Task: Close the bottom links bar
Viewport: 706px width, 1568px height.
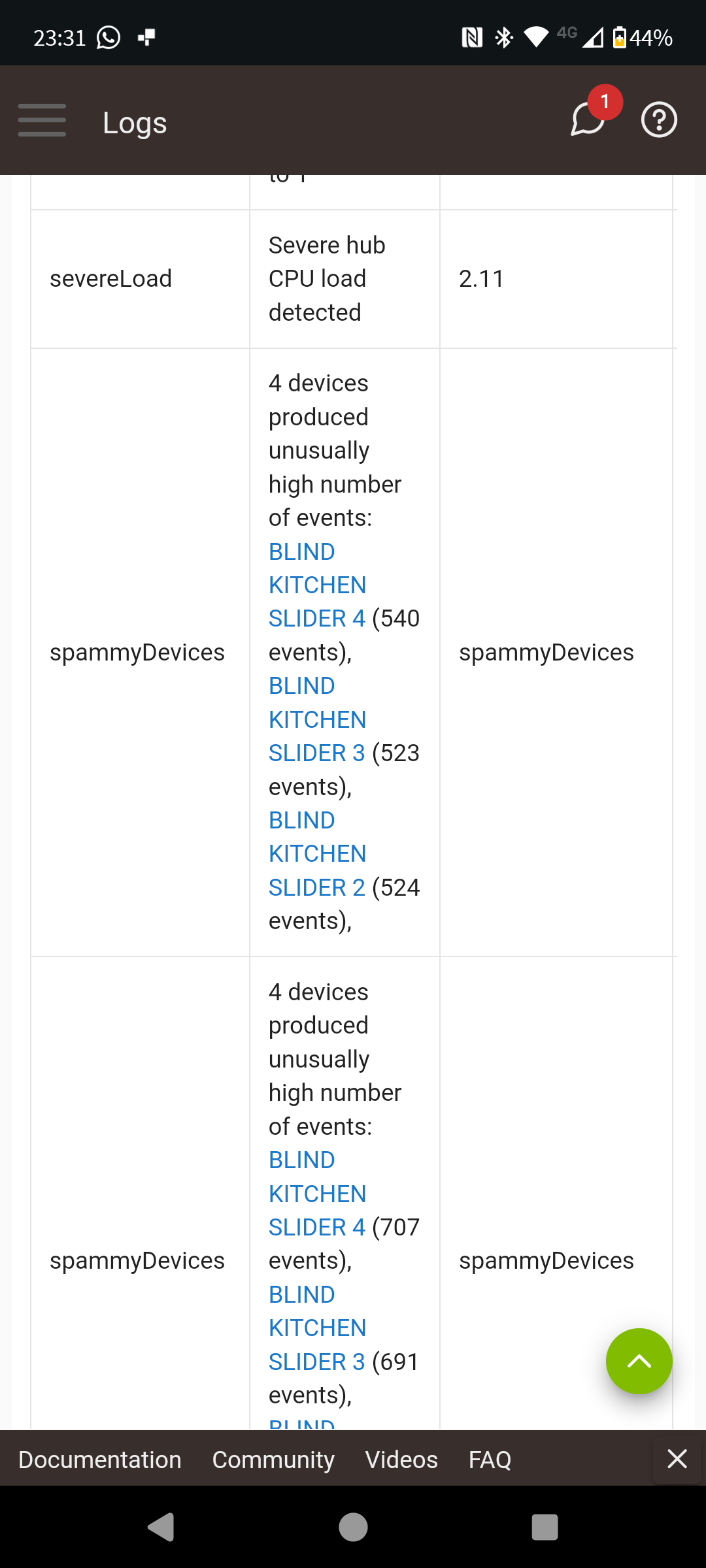Action: (677, 1459)
